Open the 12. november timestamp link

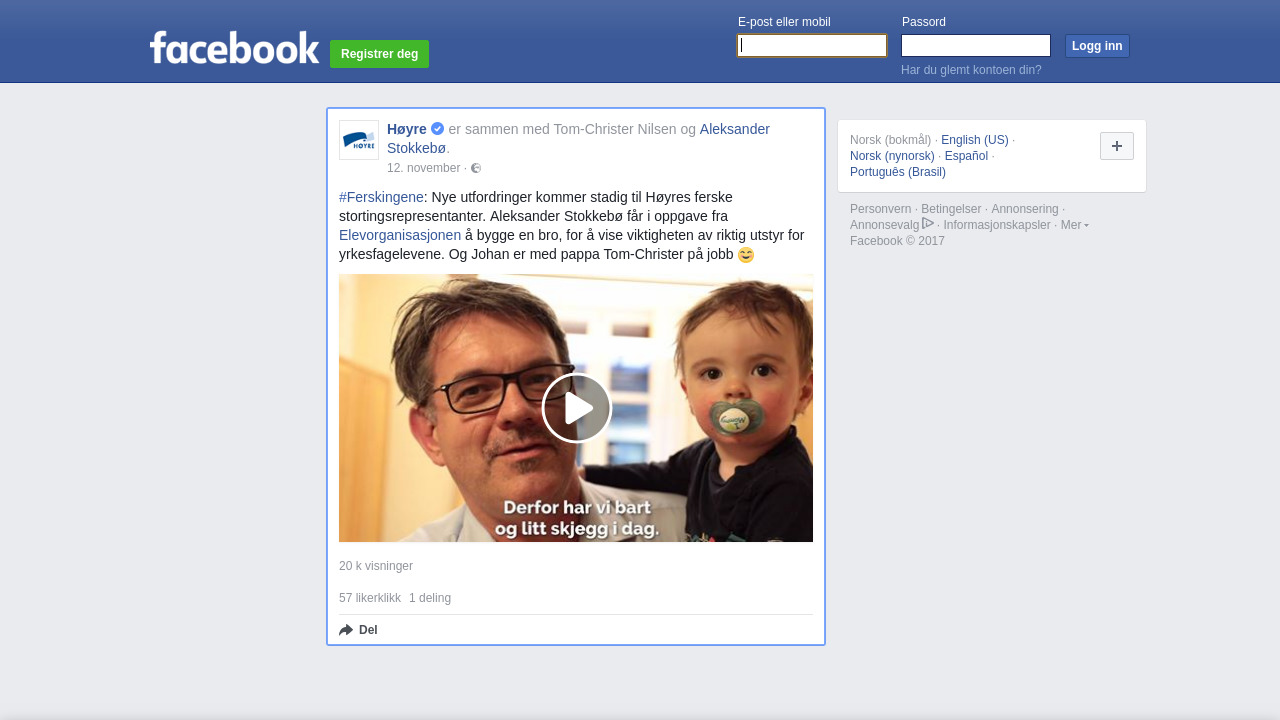[x=424, y=168]
